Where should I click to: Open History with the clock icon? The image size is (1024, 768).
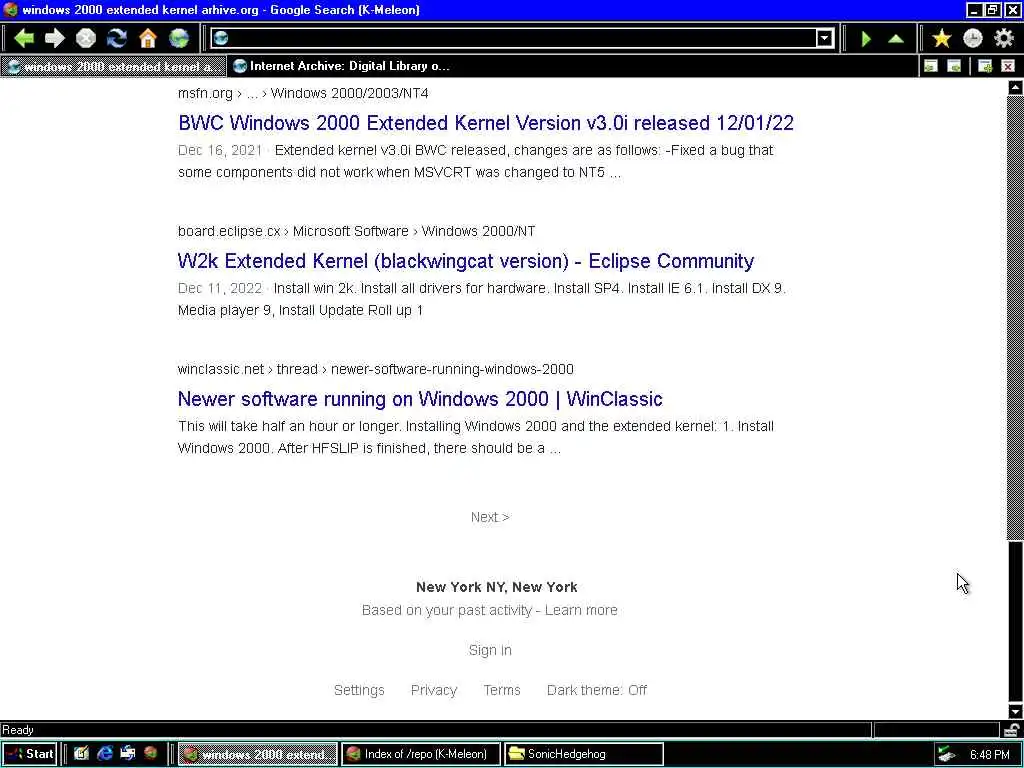point(973,39)
